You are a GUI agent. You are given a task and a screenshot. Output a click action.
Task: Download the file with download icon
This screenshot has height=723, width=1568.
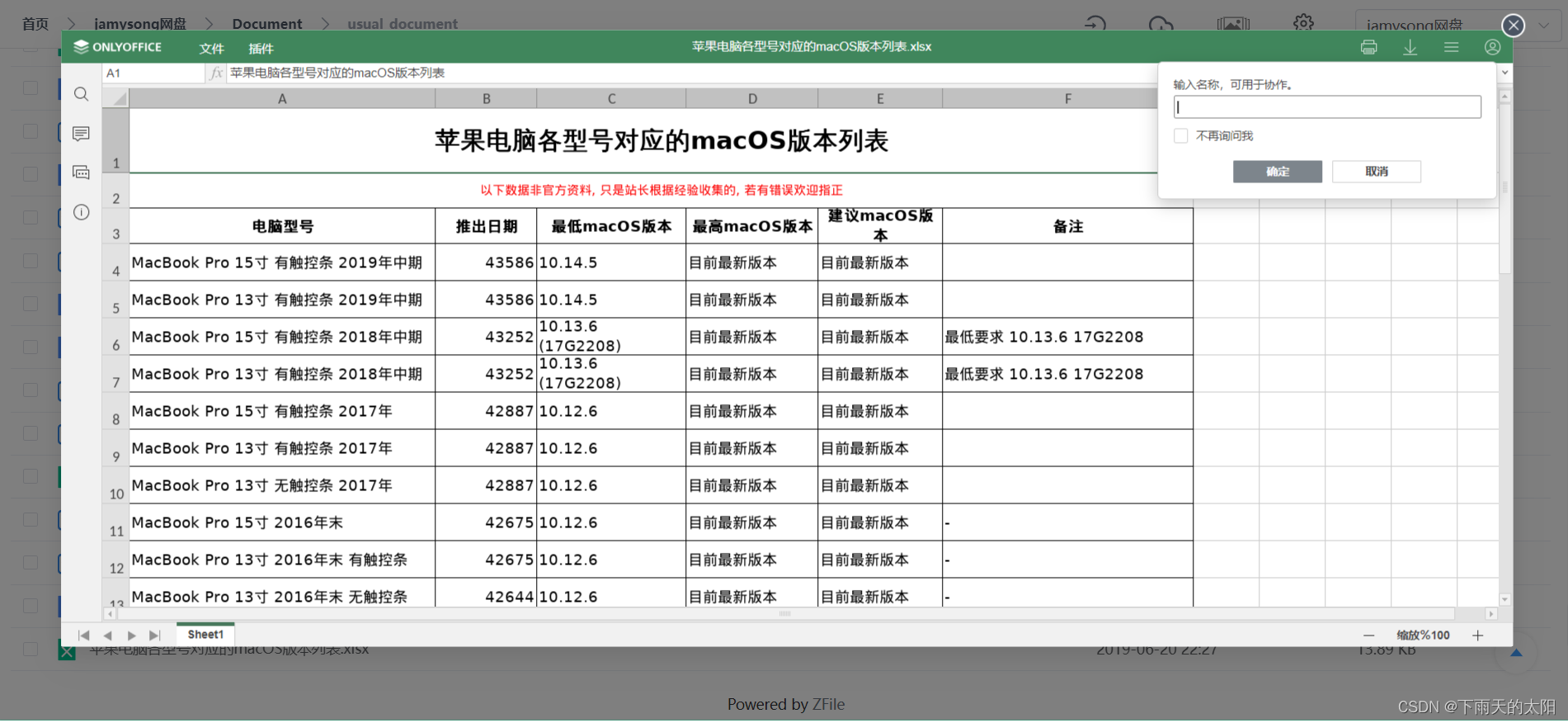[x=1410, y=47]
